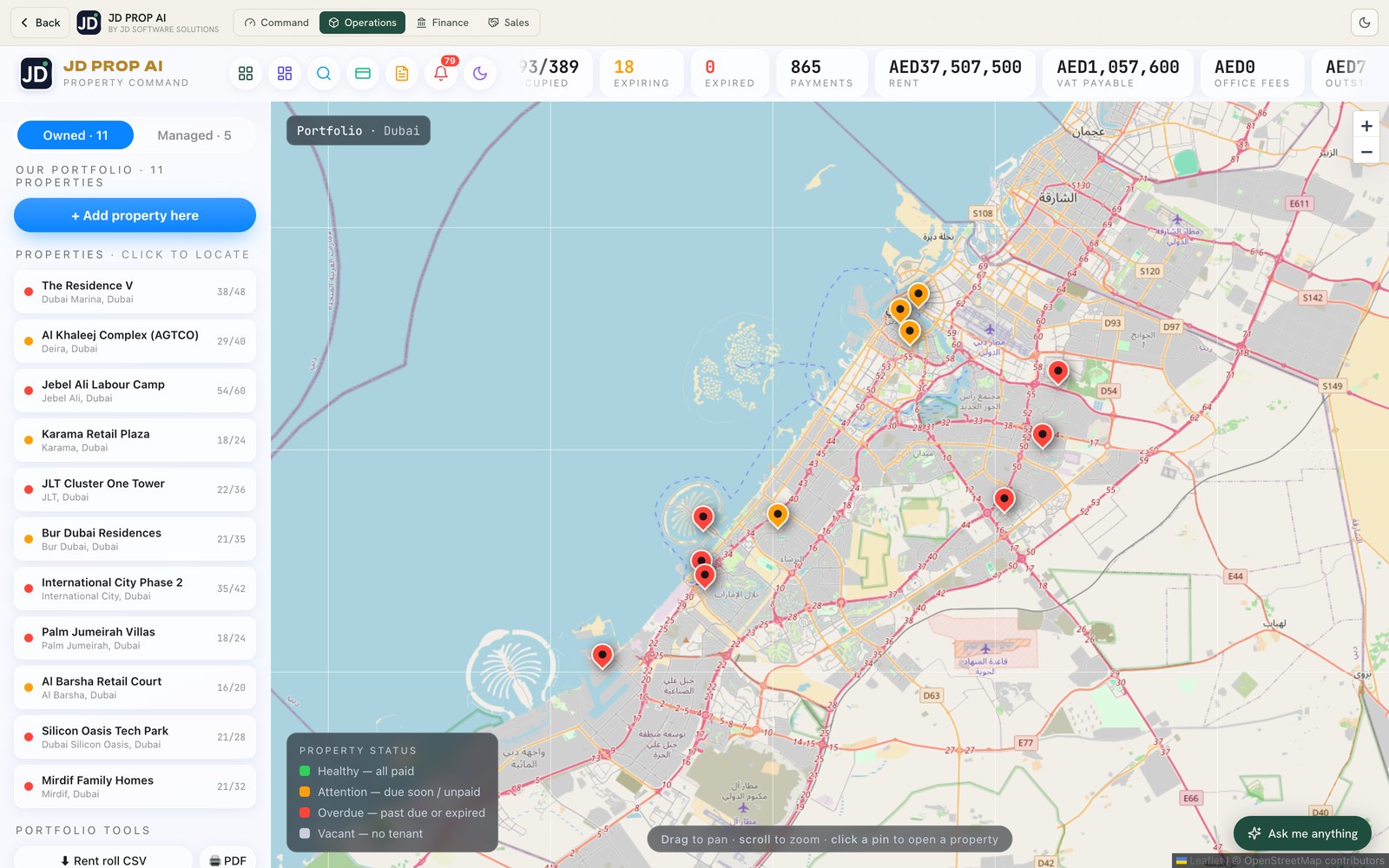The width and height of the screenshot is (1389, 868).
Task: Open the purple modules grid icon
Action: (285, 74)
